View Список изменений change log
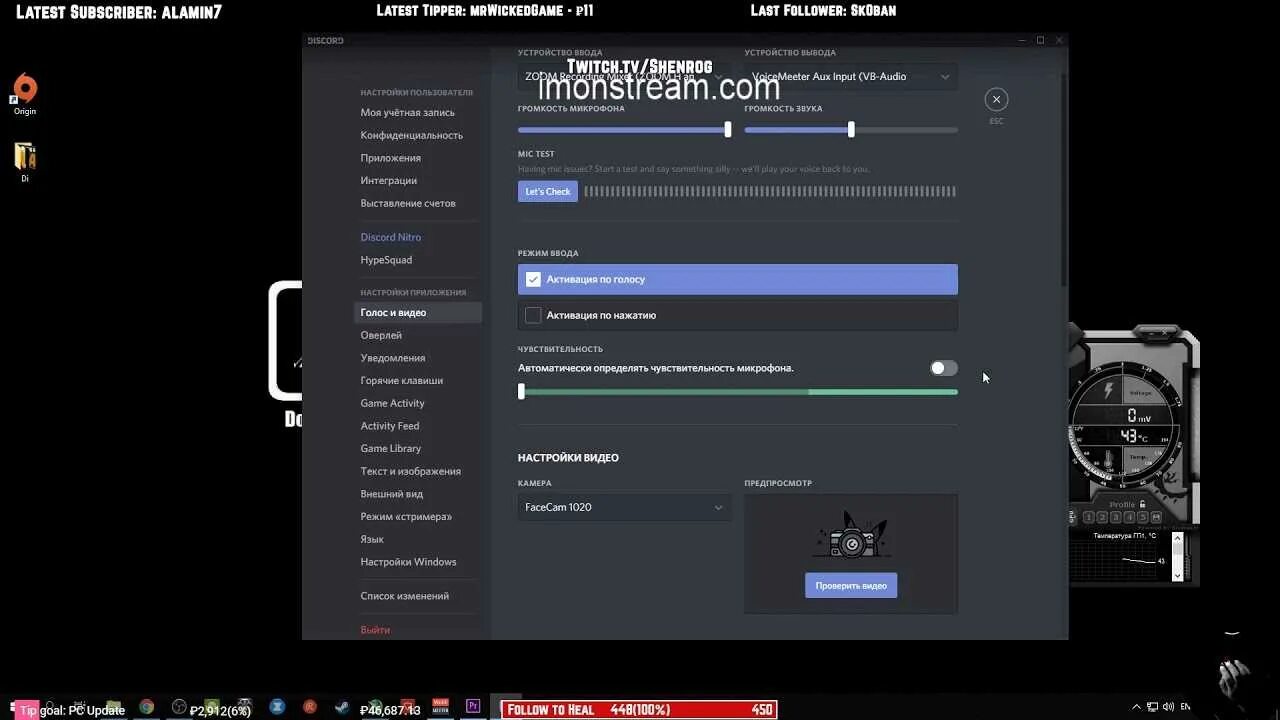1280x720 pixels. (405, 596)
